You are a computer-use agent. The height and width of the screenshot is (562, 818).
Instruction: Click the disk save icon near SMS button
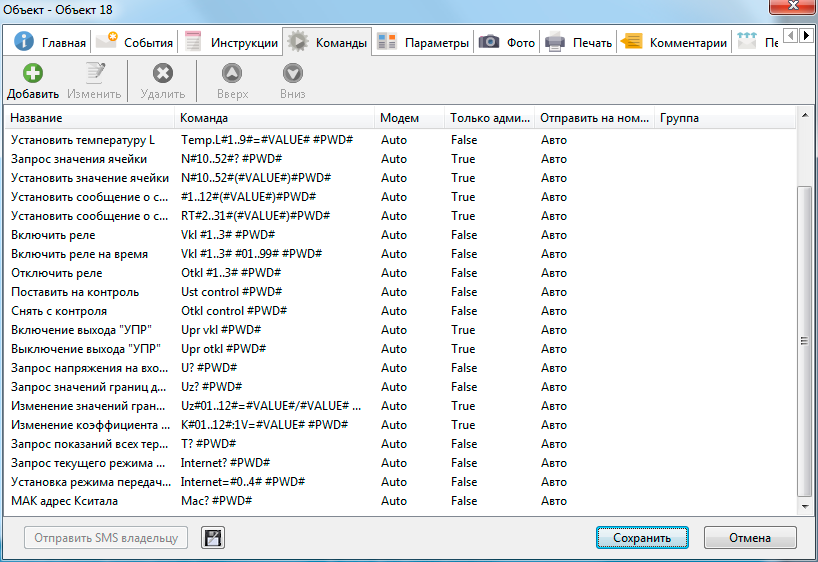(213, 537)
